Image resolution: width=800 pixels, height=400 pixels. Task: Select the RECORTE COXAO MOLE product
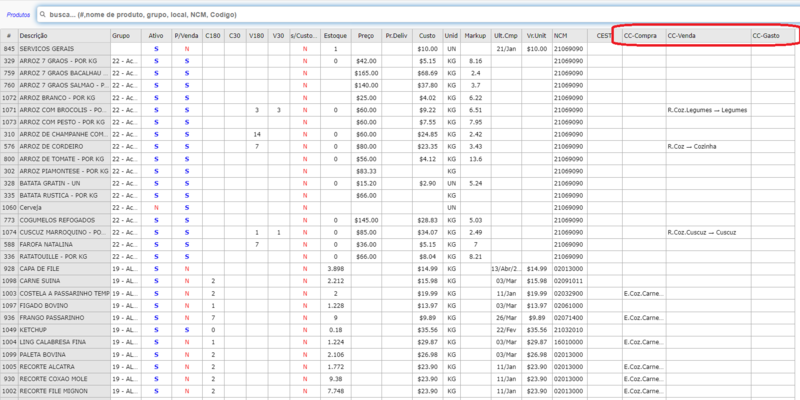pos(64,379)
